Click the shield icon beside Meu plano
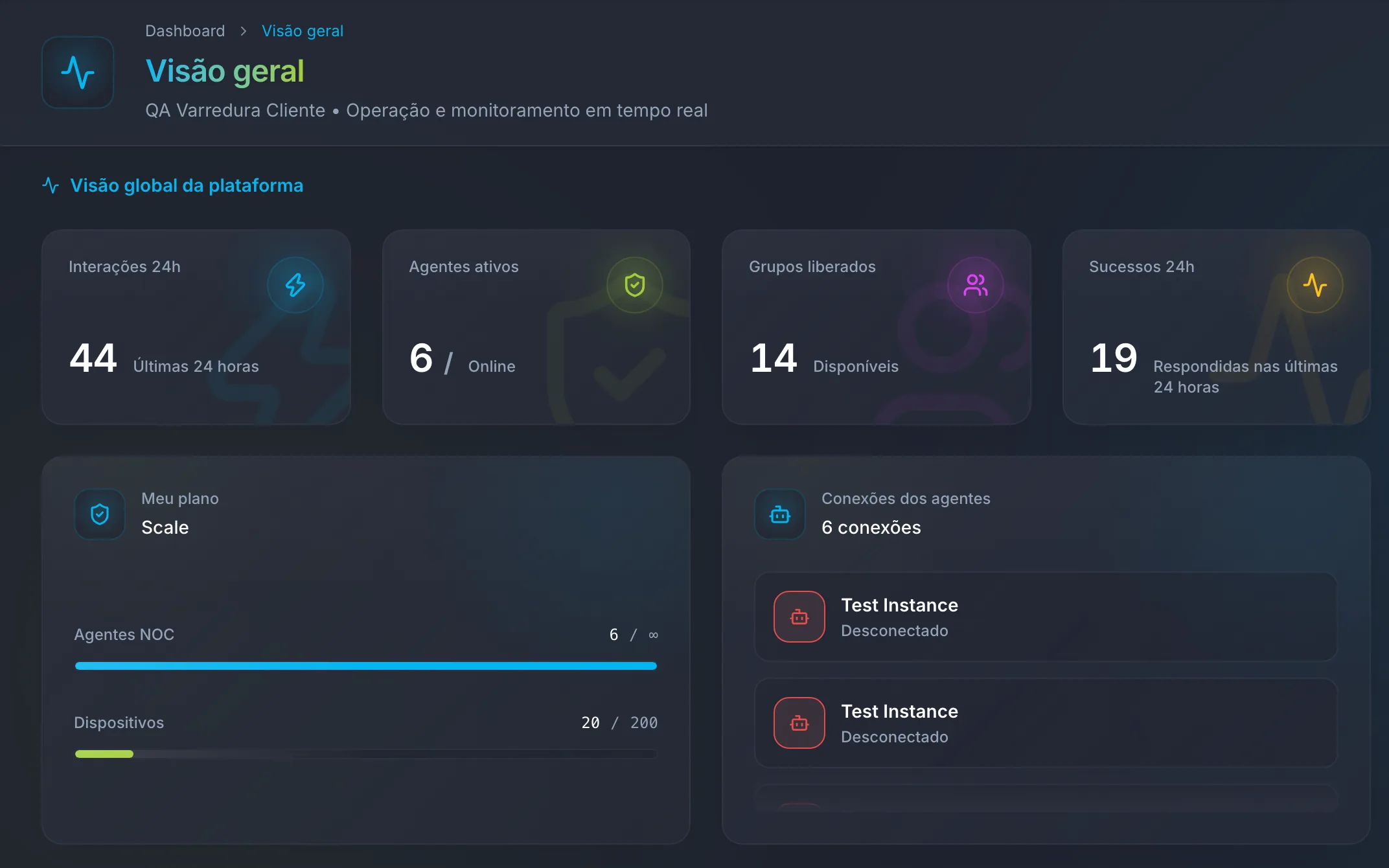 click(x=100, y=514)
